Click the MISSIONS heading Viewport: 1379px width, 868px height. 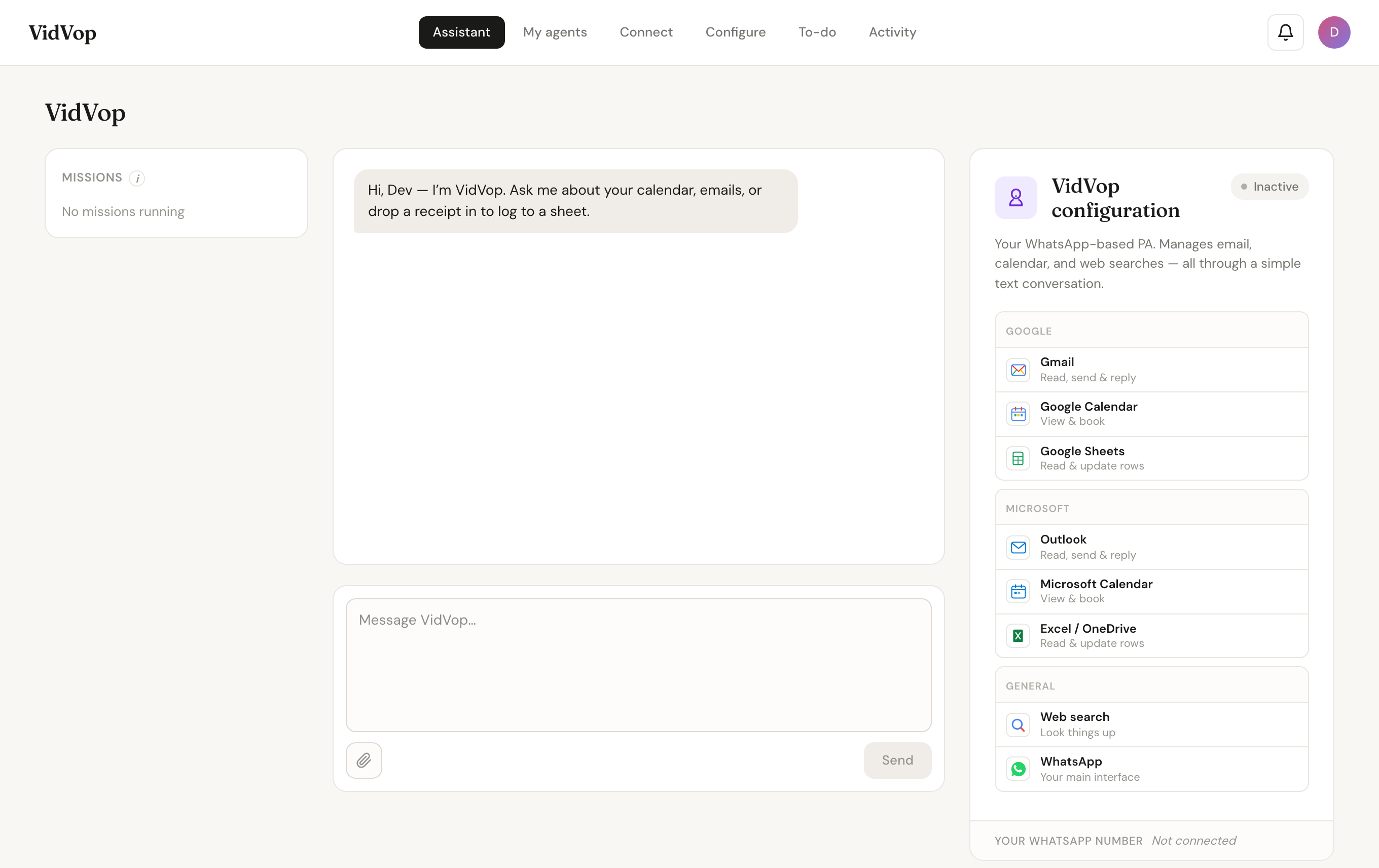tap(92, 177)
